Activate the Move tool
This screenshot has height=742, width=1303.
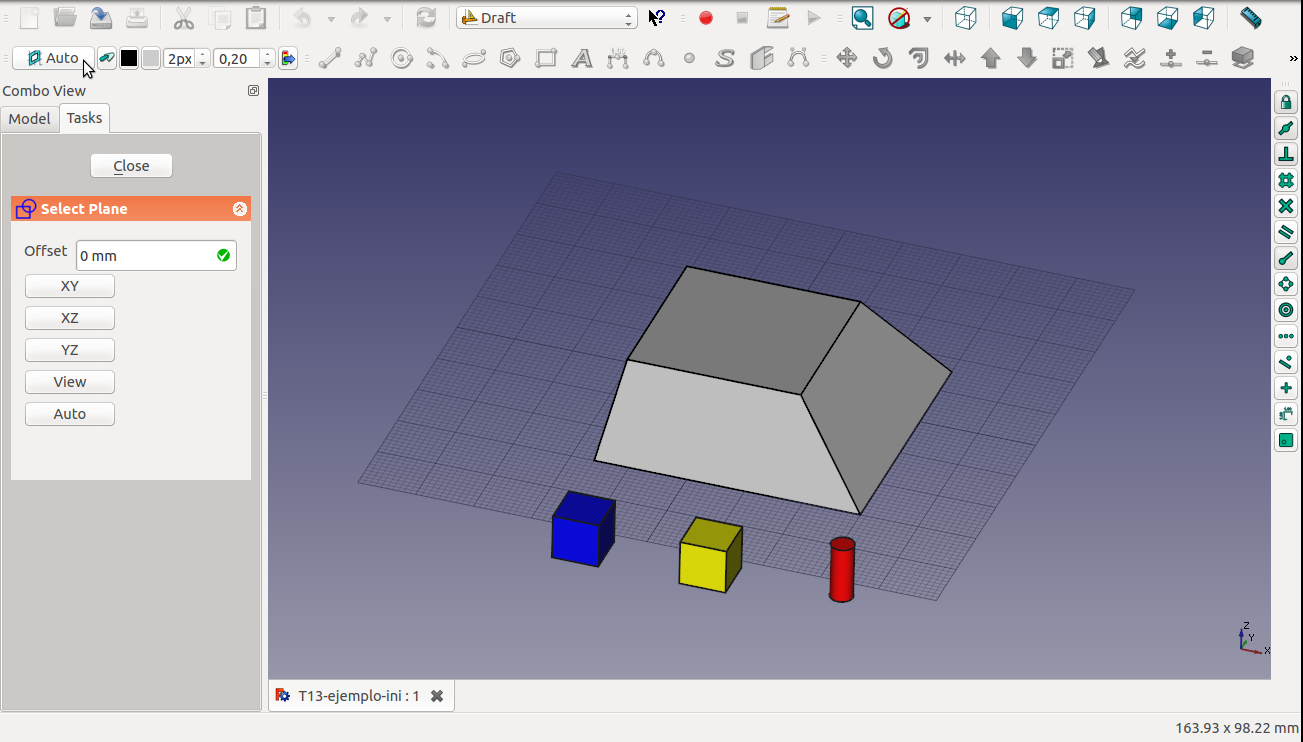coord(847,59)
